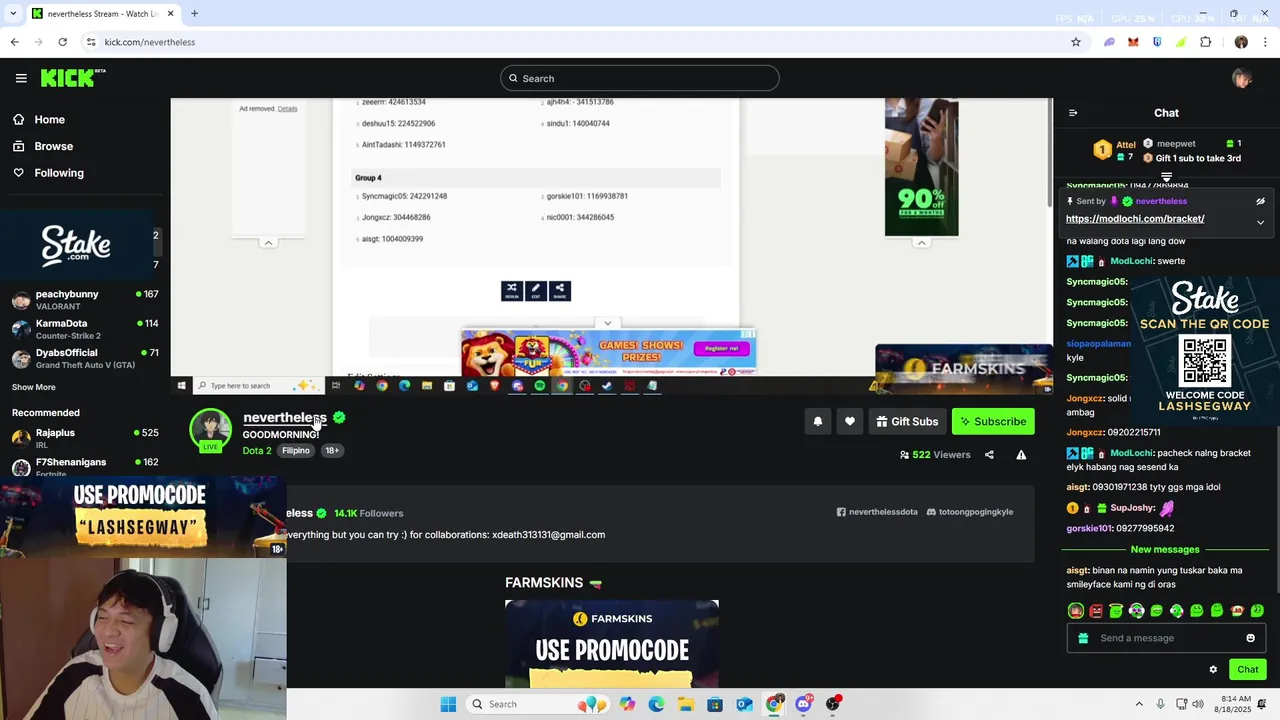Open peachybunny channel in sidebar
The height and width of the screenshot is (720, 1280).
(x=85, y=299)
